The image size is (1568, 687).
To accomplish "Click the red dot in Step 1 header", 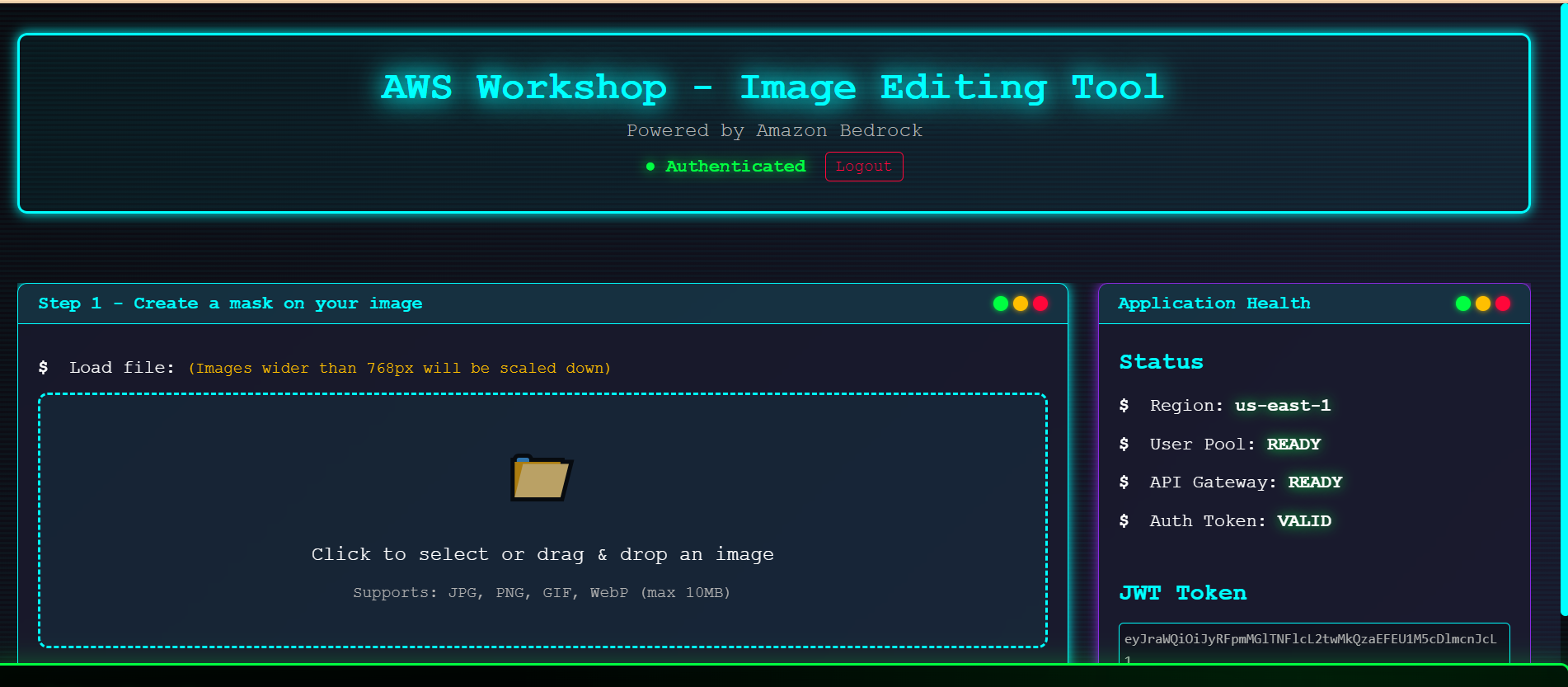I will [x=1040, y=304].
